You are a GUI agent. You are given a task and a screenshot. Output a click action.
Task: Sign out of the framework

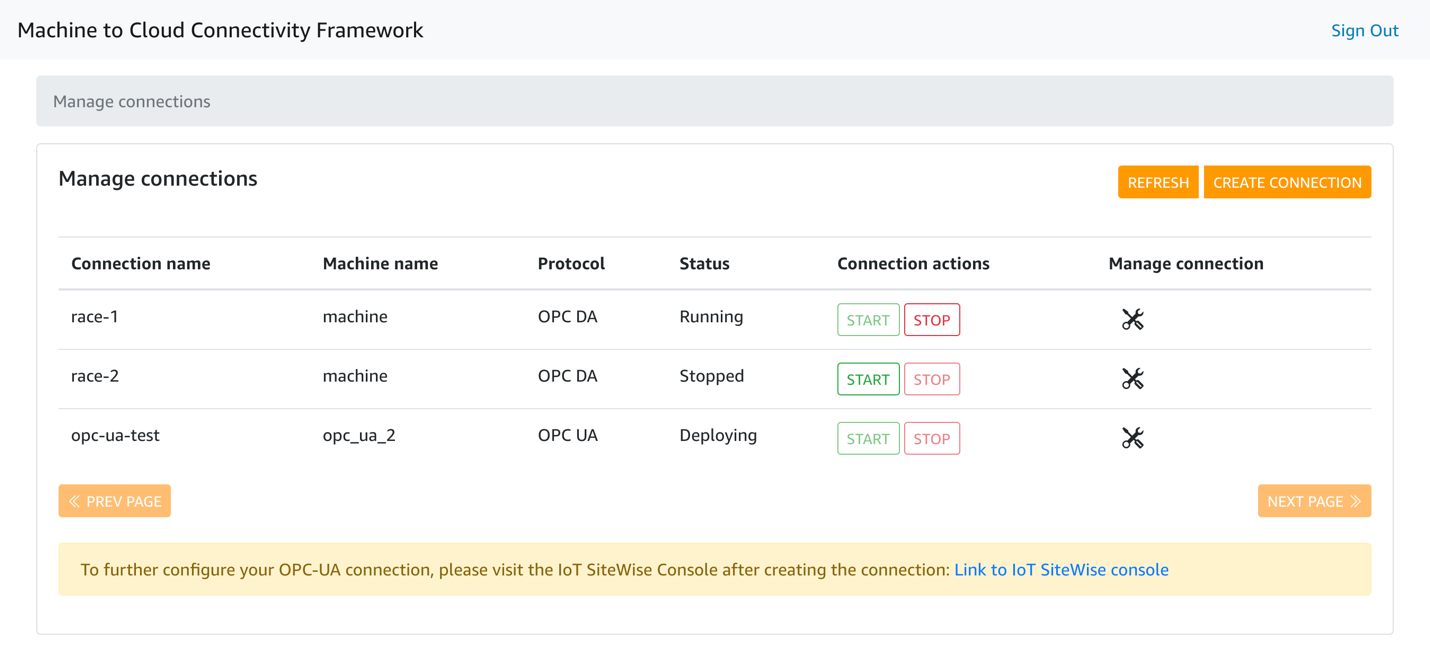click(x=1364, y=30)
